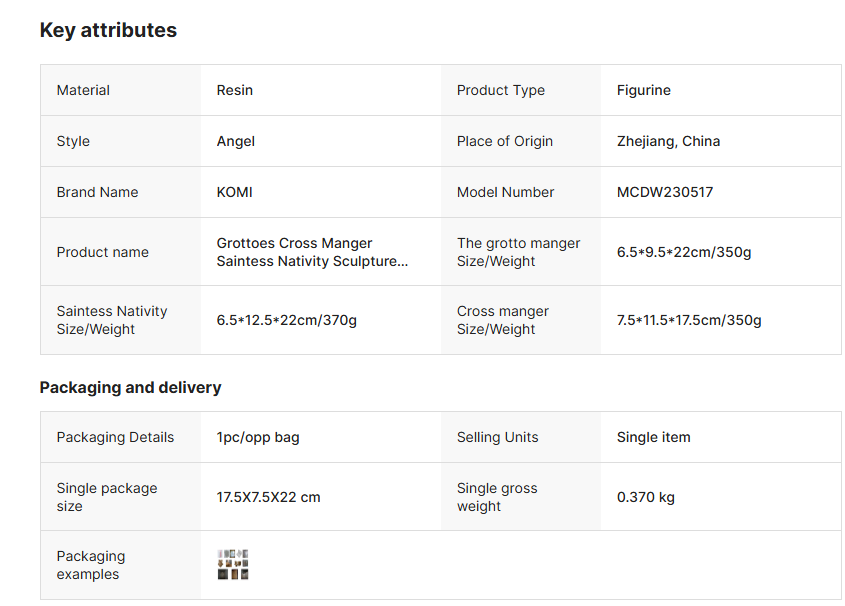Click the Figurine product type value
Screen dimensions: 845x606
coord(644,90)
